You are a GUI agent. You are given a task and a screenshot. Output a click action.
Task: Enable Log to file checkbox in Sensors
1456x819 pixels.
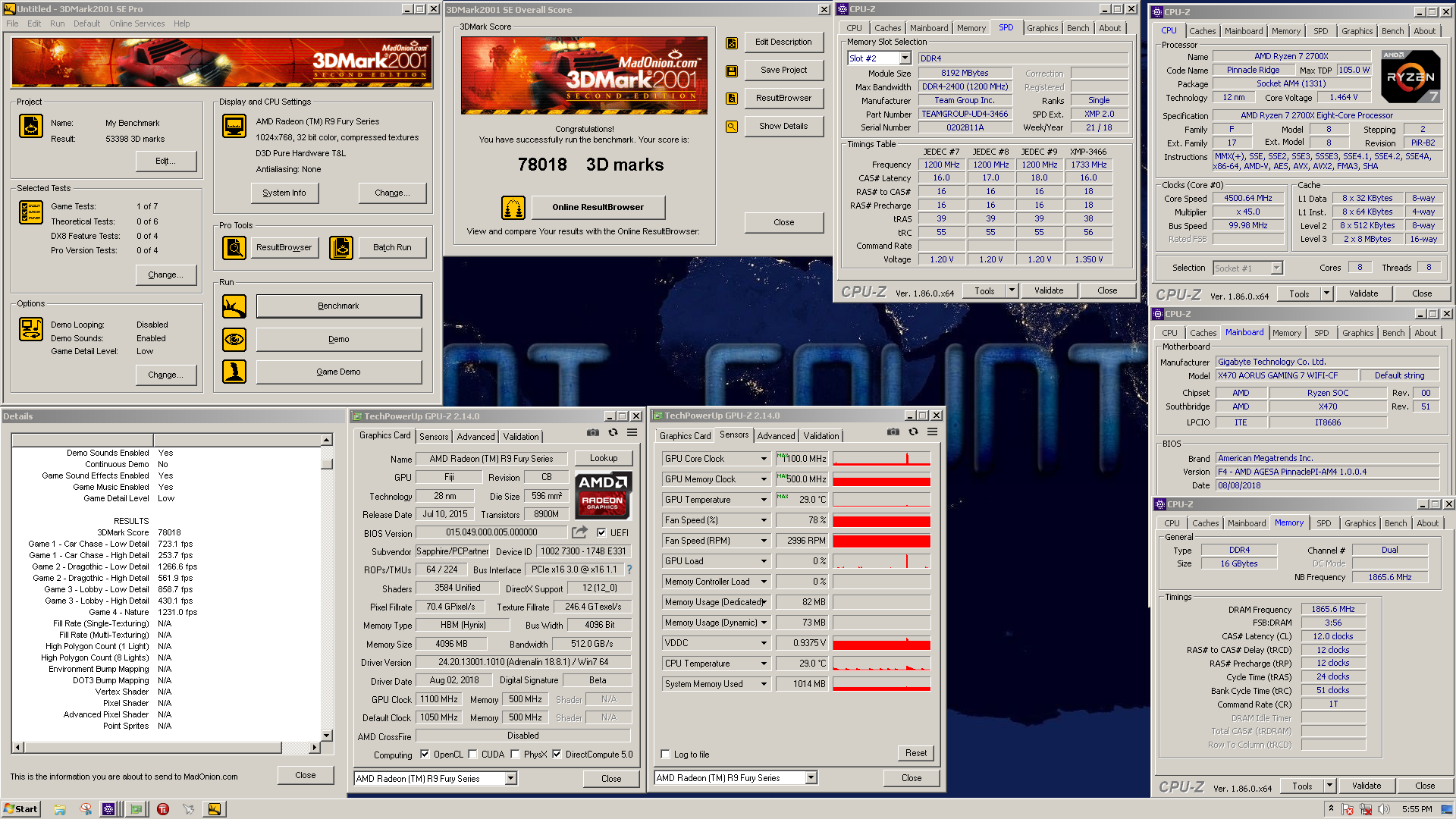point(665,755)
